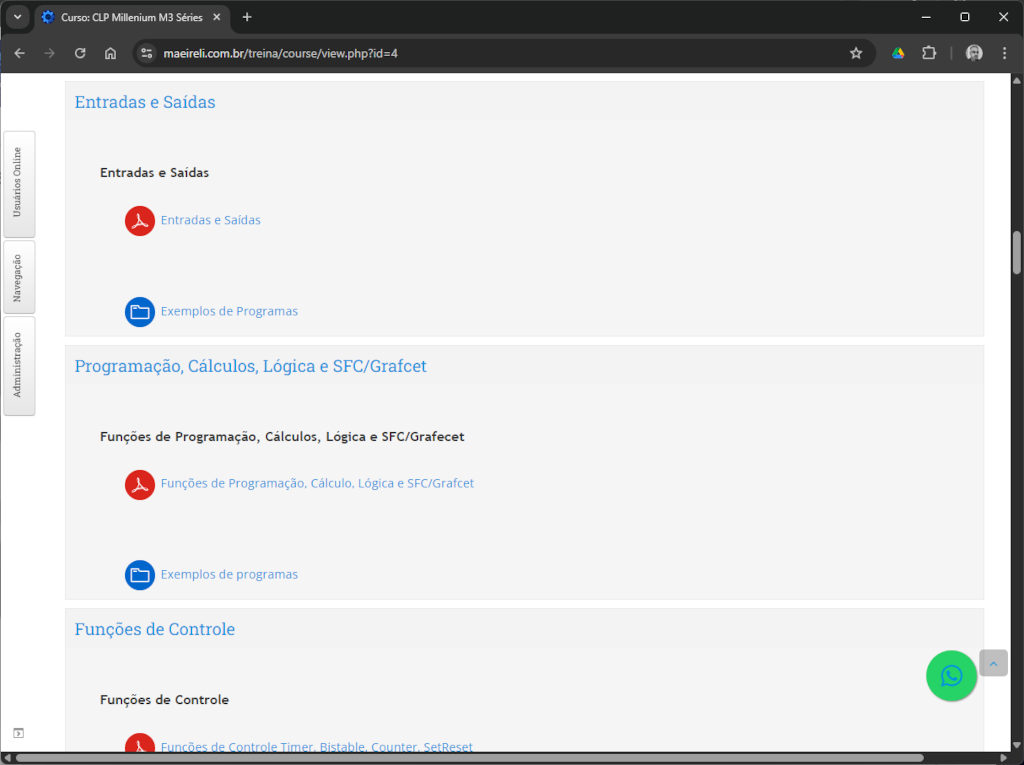Go forward in browser history
1024x765 pixels.
coord(50,54)
